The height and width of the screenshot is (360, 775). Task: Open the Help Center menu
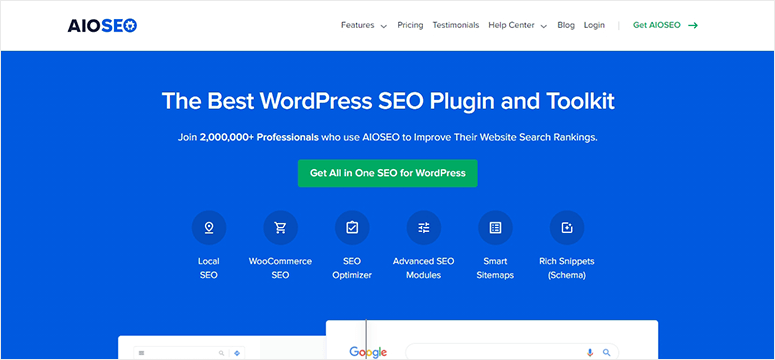click(x=512, y=25)
